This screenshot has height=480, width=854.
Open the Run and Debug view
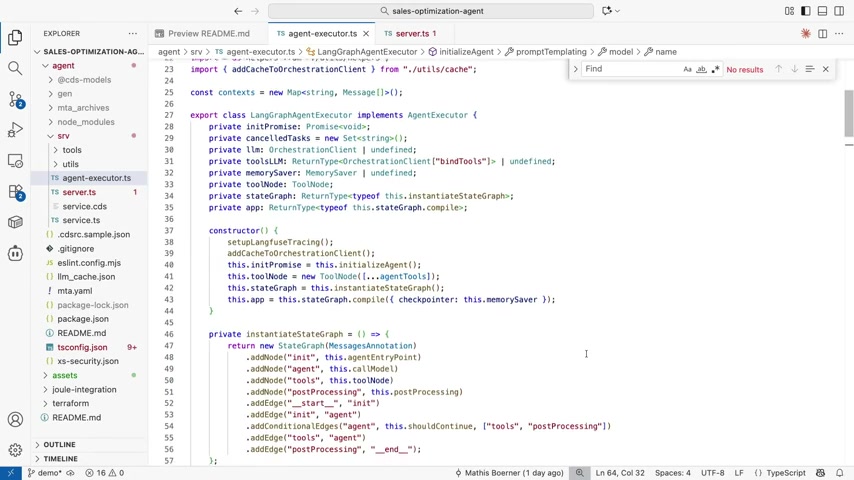click(x=15, y=130)
